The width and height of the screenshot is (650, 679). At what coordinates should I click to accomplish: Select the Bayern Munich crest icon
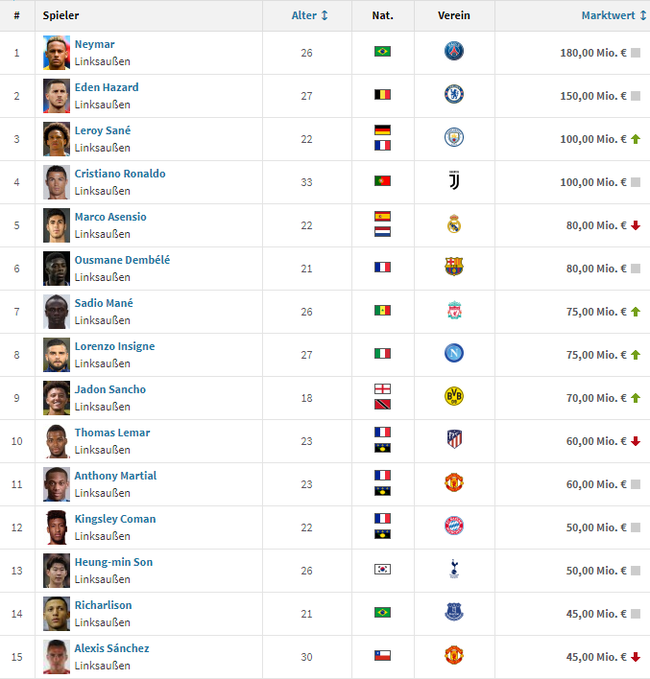pyautogui.click(x=454, y=526)
